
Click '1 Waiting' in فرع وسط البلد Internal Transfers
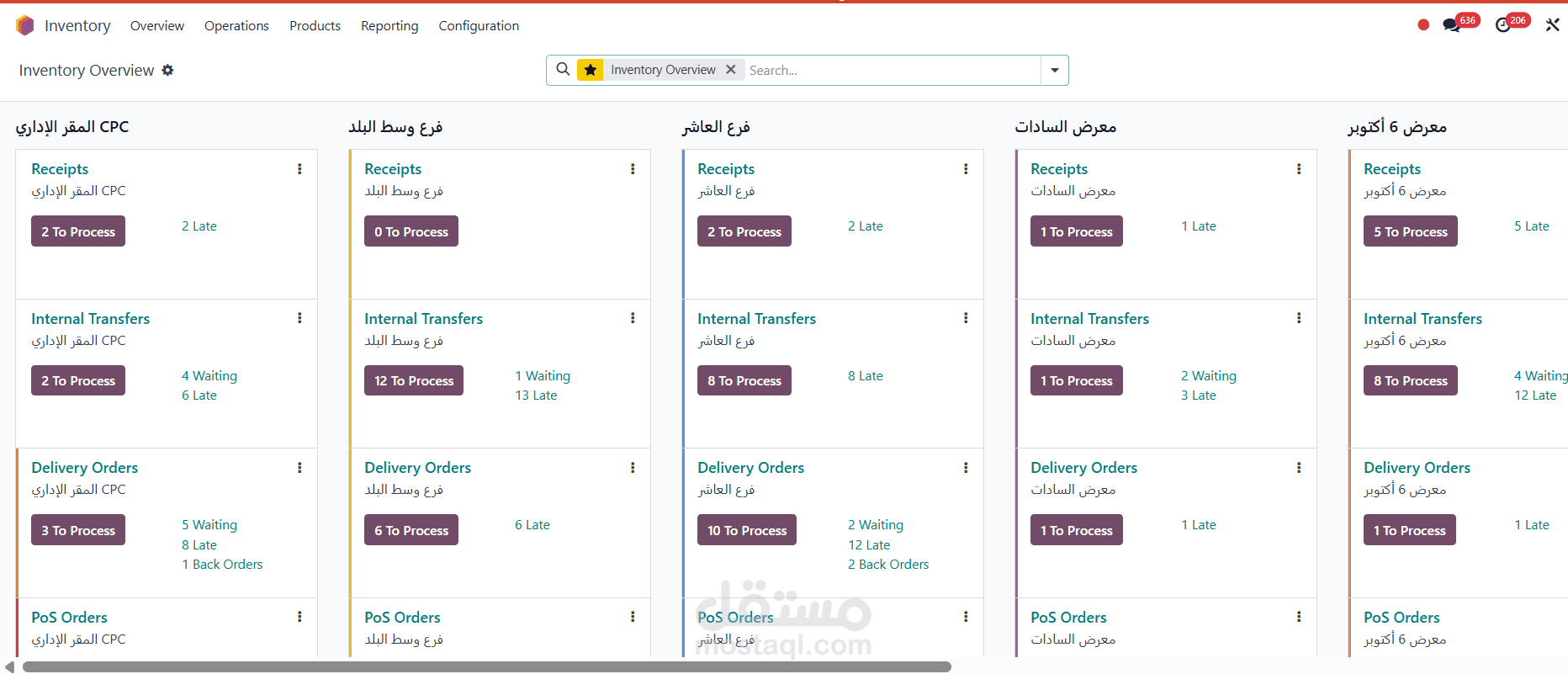(x=543, y=376)
